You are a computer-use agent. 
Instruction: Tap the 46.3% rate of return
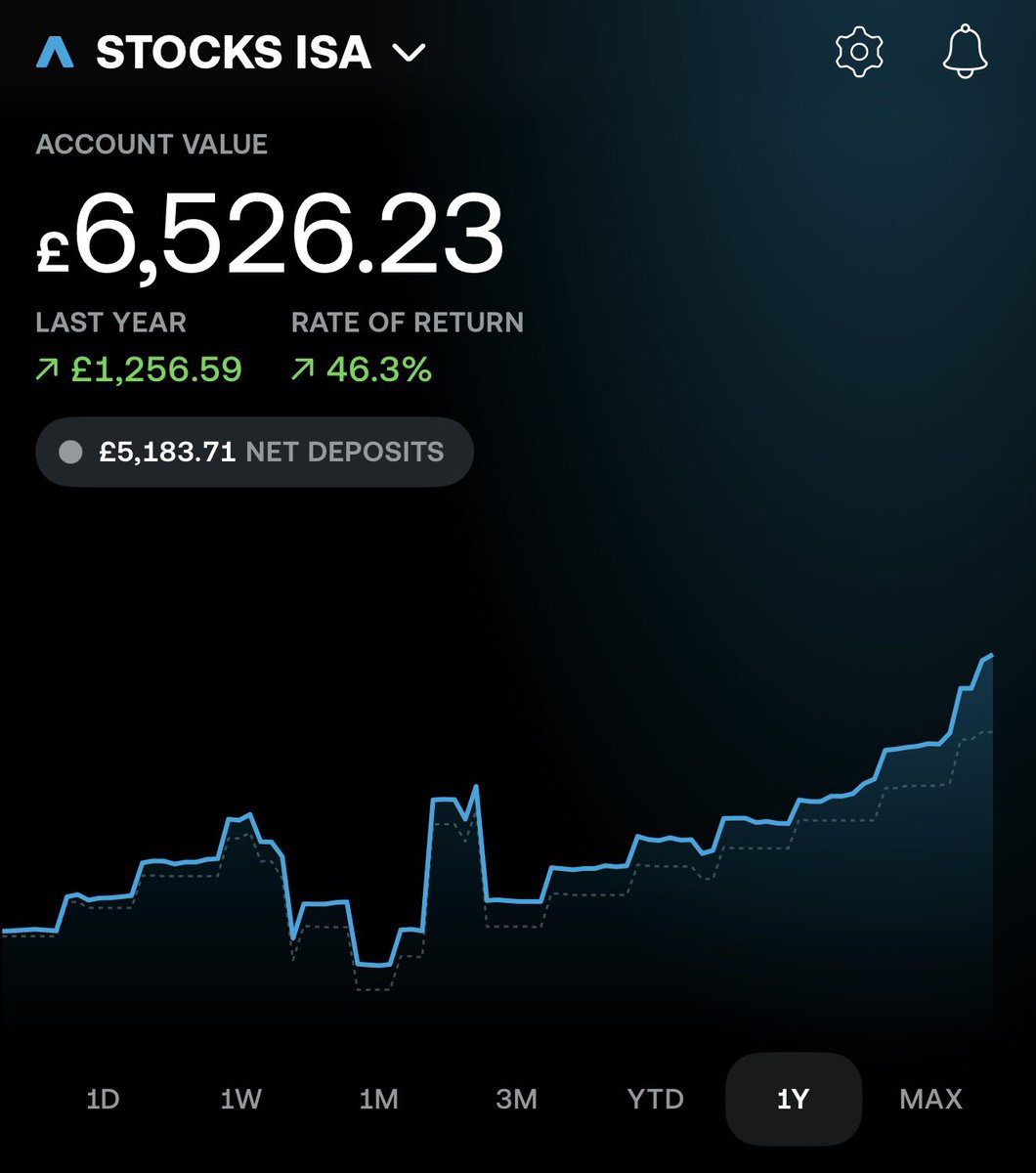pos(379,369)
